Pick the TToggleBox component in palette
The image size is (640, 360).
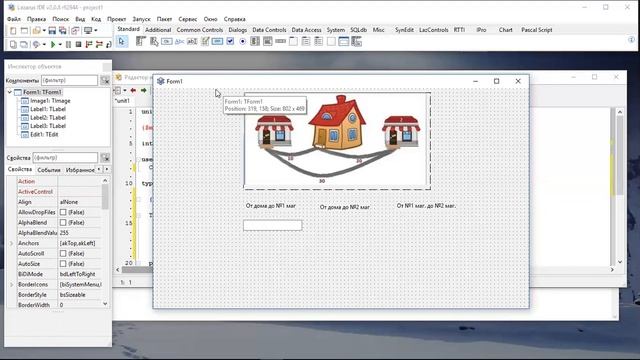tap(217, 41)
